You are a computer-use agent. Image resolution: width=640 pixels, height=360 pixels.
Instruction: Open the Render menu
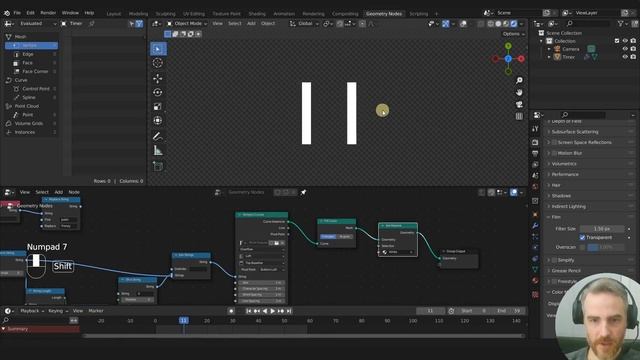pos(48,13)
